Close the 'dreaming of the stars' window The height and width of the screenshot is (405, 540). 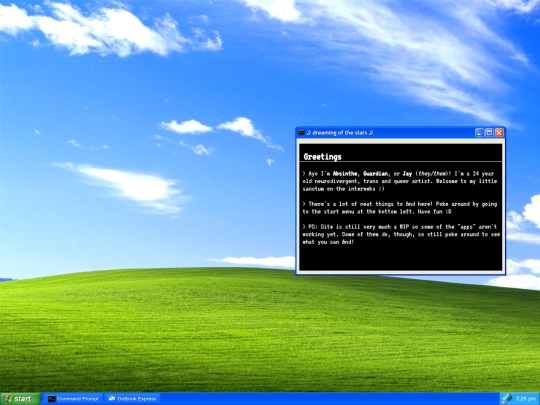point(499,133)
